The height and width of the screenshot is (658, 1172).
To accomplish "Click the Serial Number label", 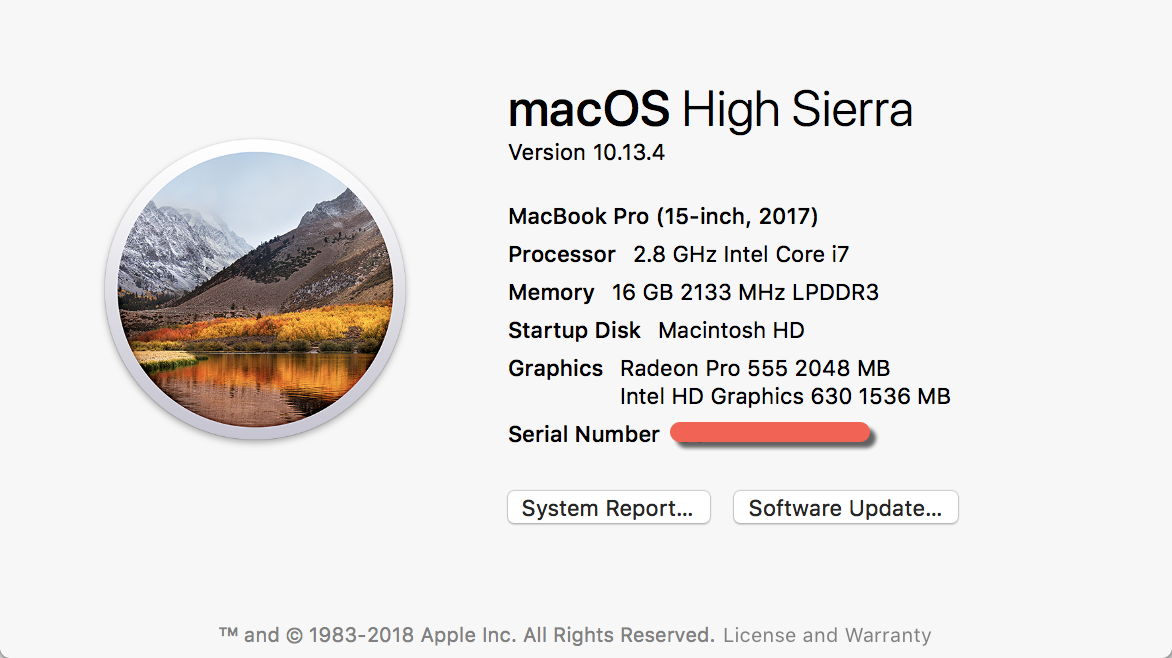I will (584, 434).
